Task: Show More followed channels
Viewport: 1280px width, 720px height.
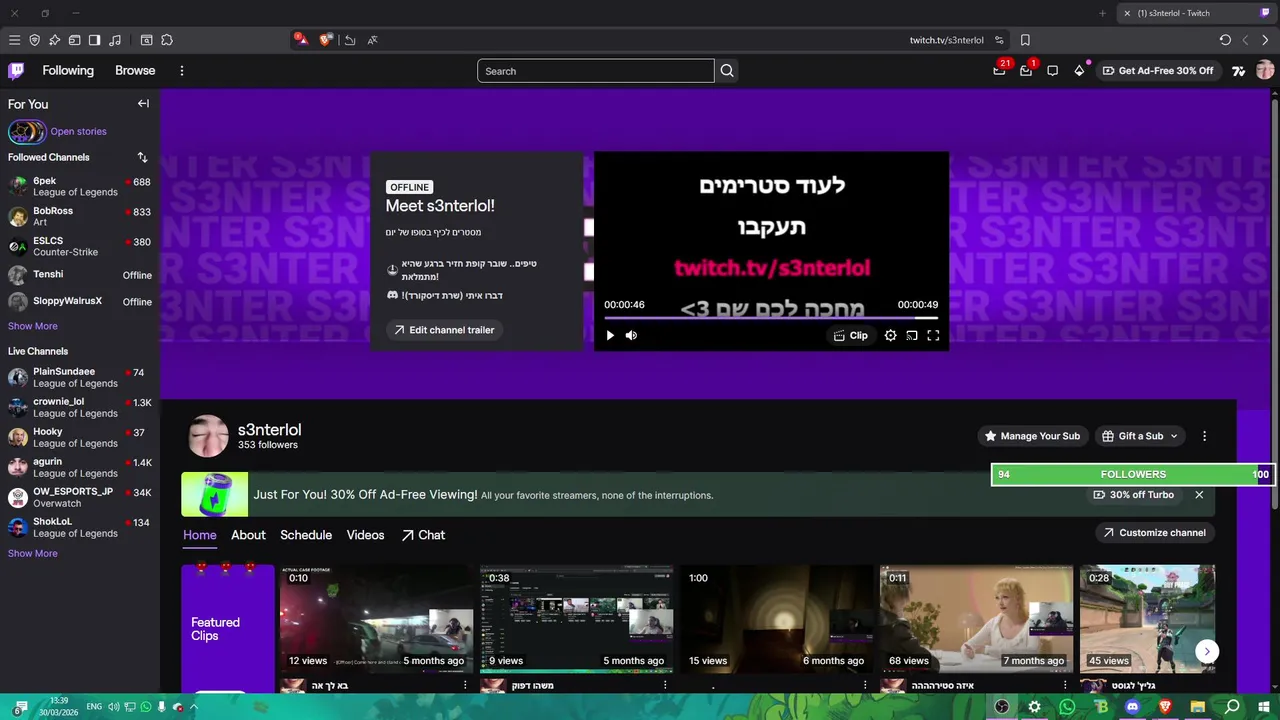Action: point(33,326)
